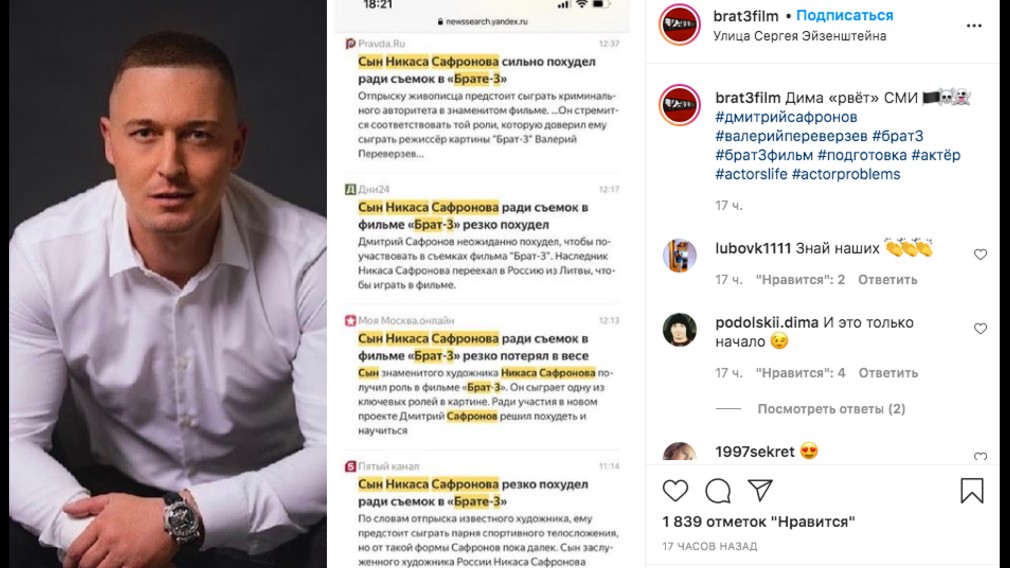
Task: Open the three-dot options menu
Action: pyautogui.click(x=974, y=26)
